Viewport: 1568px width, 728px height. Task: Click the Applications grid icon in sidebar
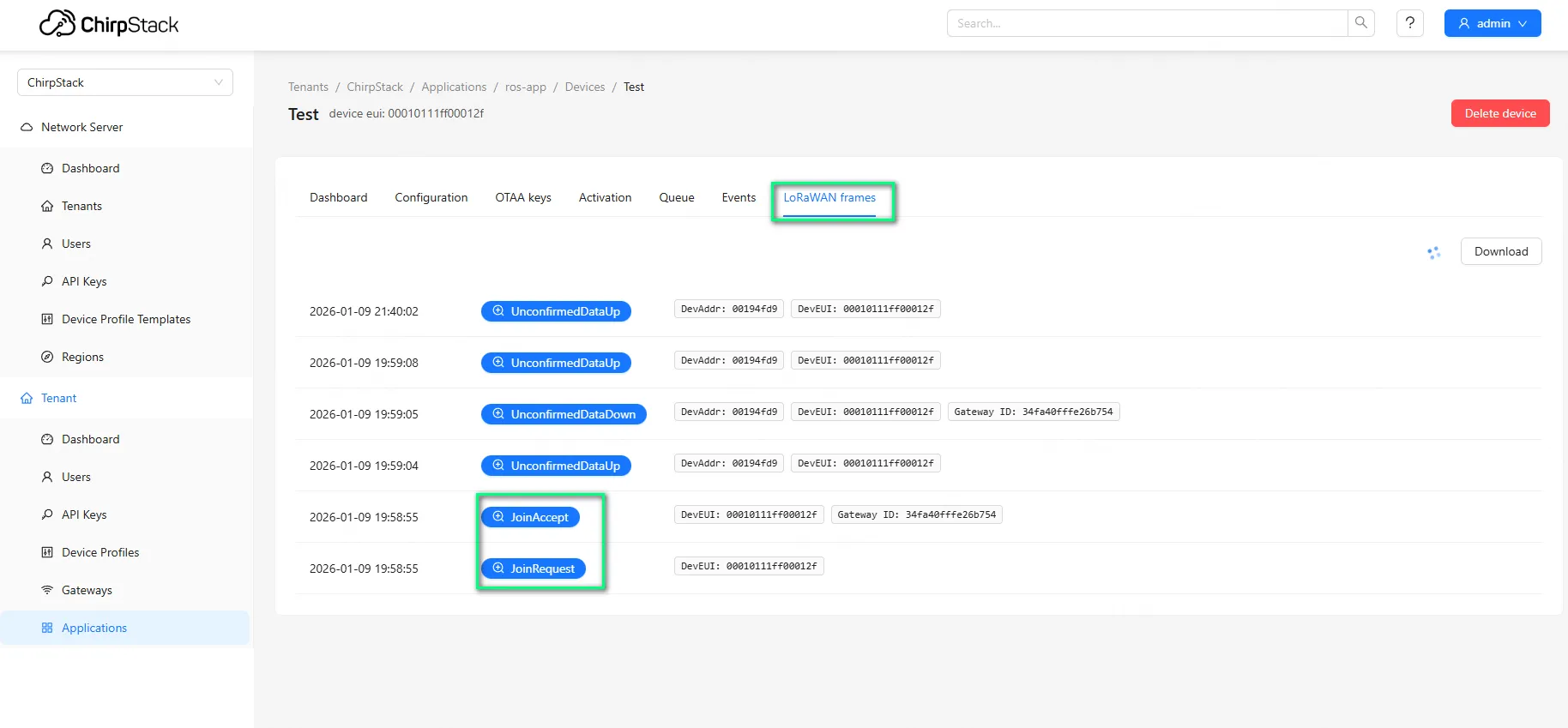[47, 628]
